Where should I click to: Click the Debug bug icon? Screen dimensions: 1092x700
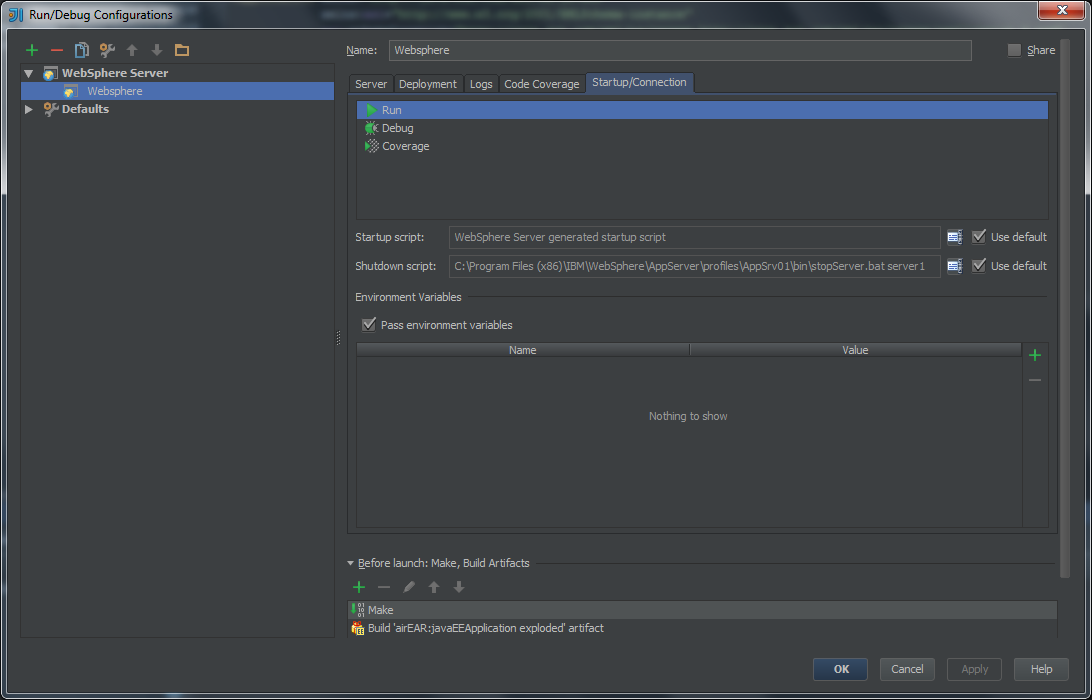(x=372, y=128)
